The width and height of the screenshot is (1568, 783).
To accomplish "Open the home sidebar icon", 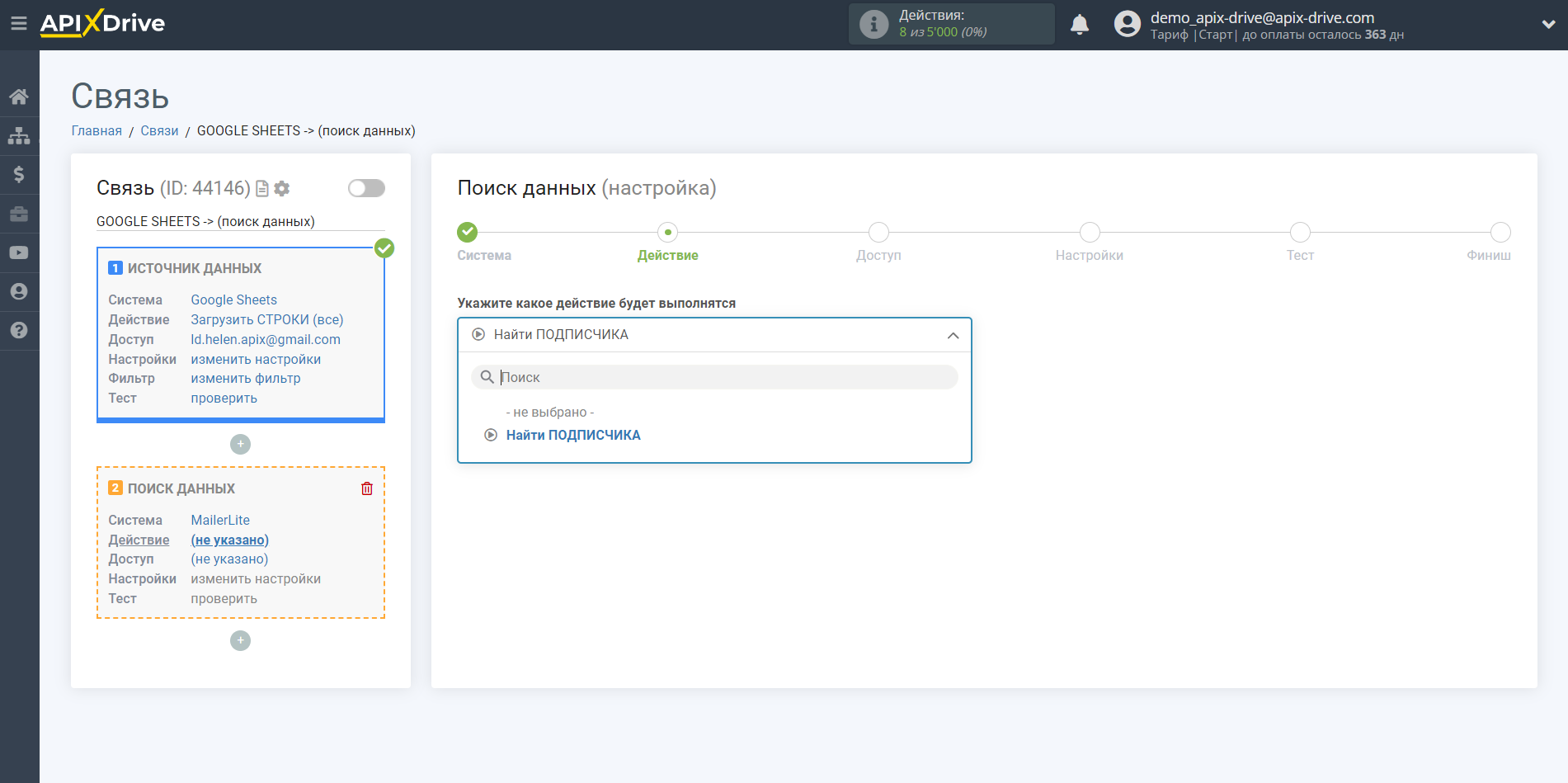I will tap(19, 97).
